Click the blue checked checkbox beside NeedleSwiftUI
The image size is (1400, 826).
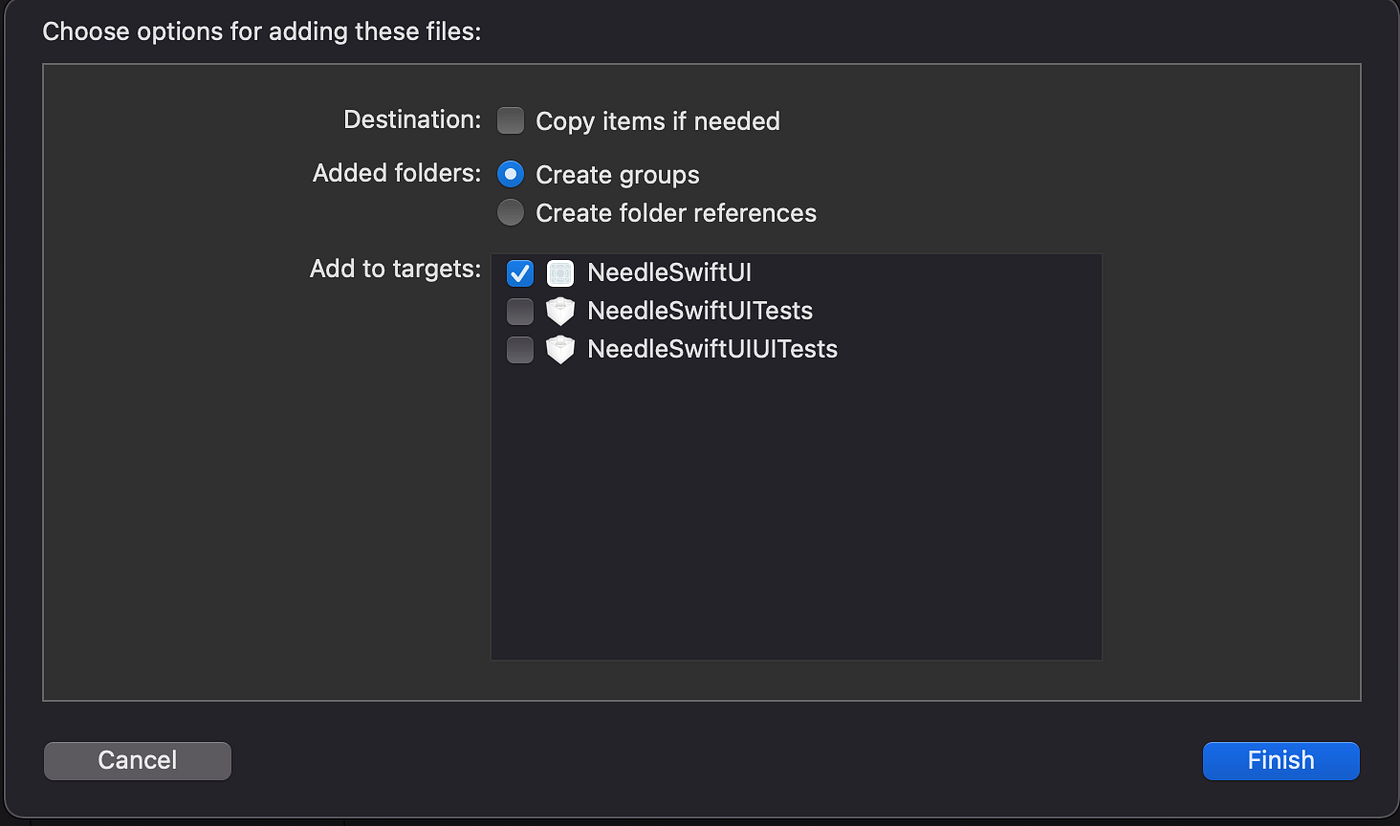[519, 273]
